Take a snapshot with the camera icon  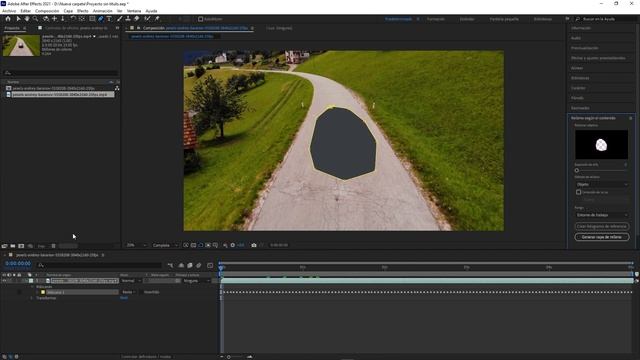click(x=253, y=245)
